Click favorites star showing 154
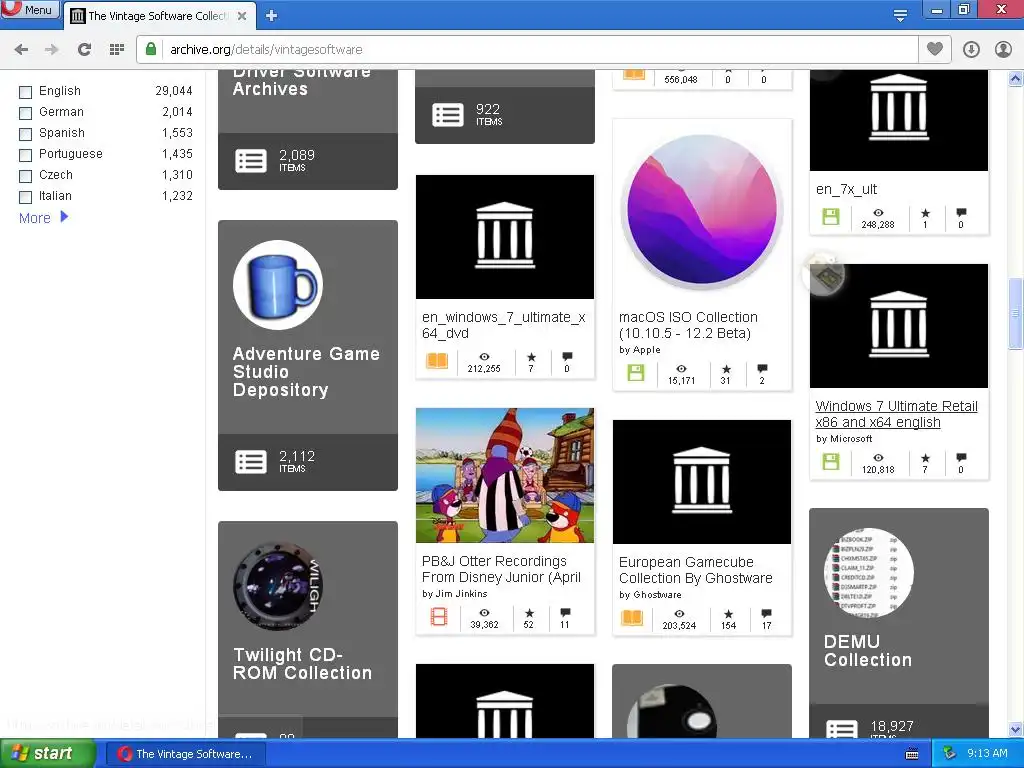The width and height of the screenshot is (1024, 768). [728, 614]
